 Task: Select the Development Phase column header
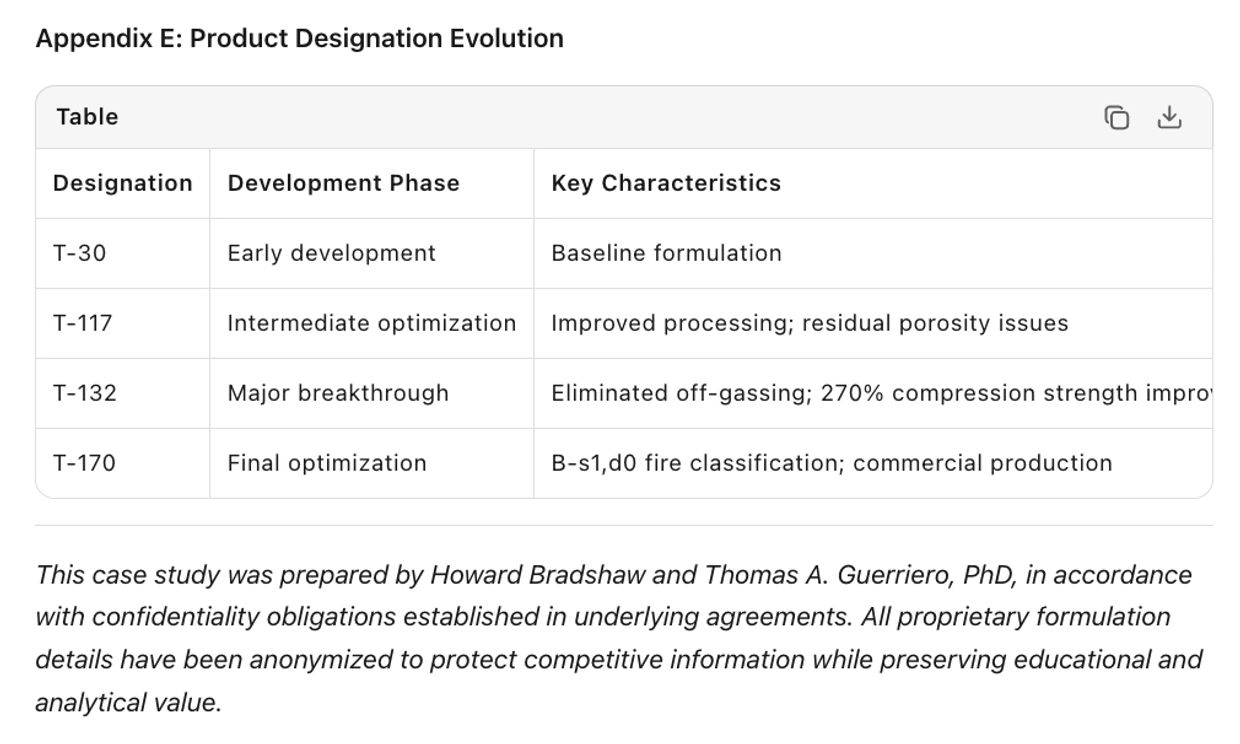coord(343,183)
